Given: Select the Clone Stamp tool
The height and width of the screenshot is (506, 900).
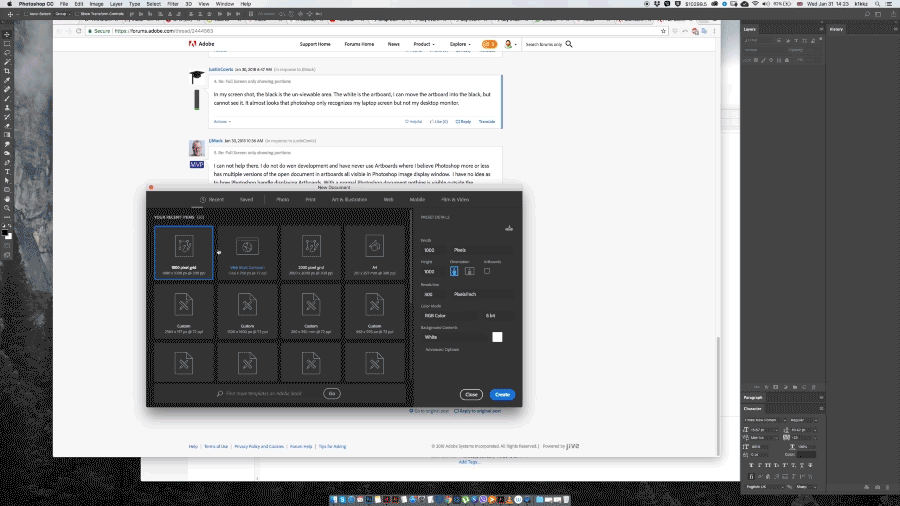Looking at the screenshot, I should click(7, 108).
